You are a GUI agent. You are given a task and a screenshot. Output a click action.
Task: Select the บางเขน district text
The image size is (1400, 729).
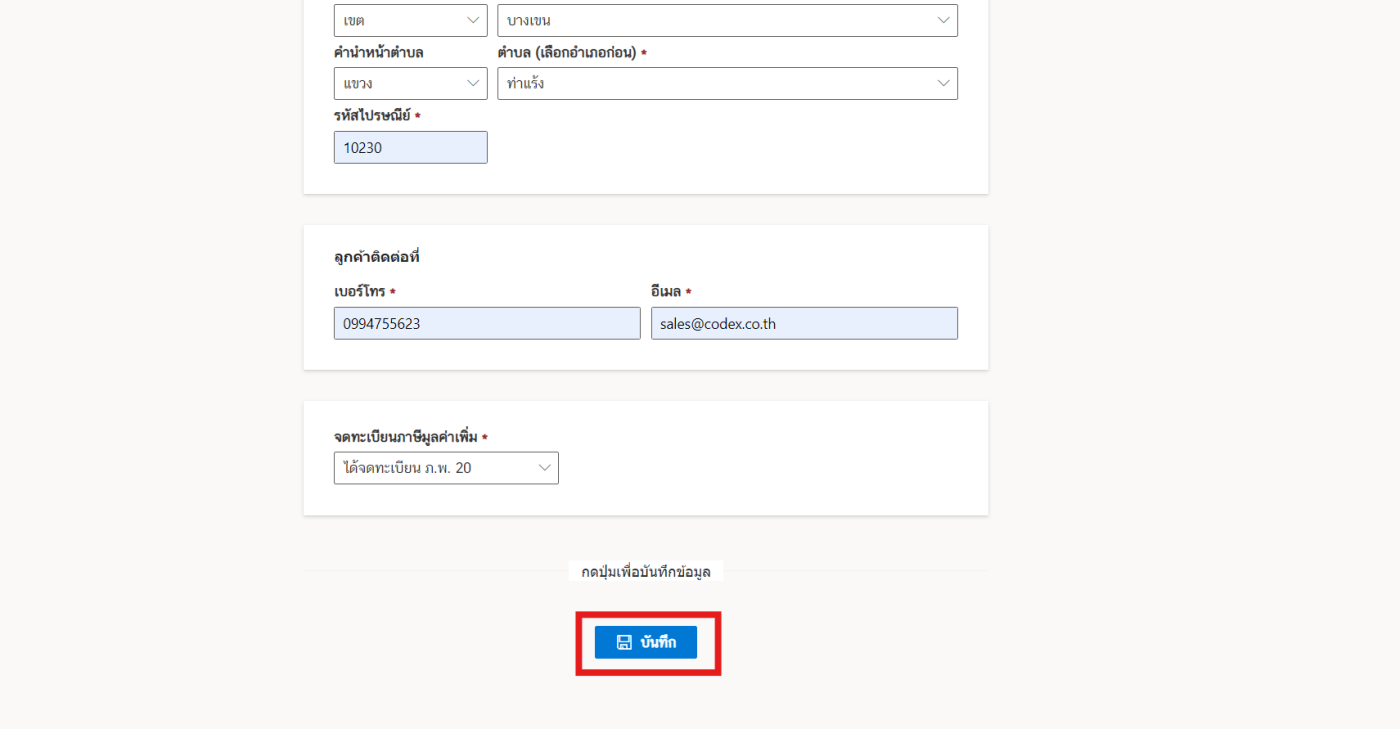click(529, 20)
